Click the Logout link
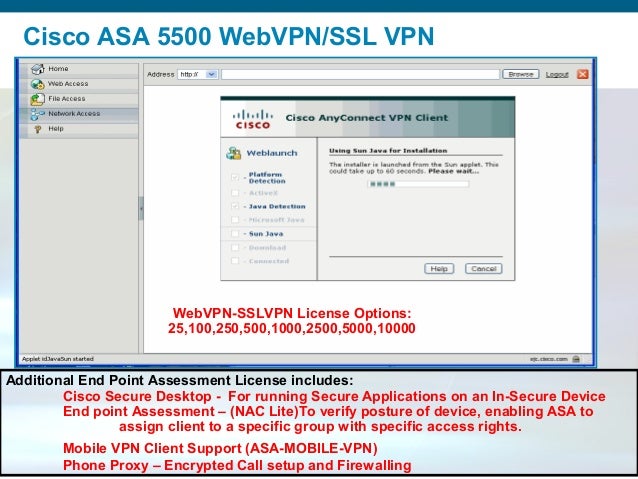Image resolution: width=638 pixels, height=479 pixels. pos(557,74)
